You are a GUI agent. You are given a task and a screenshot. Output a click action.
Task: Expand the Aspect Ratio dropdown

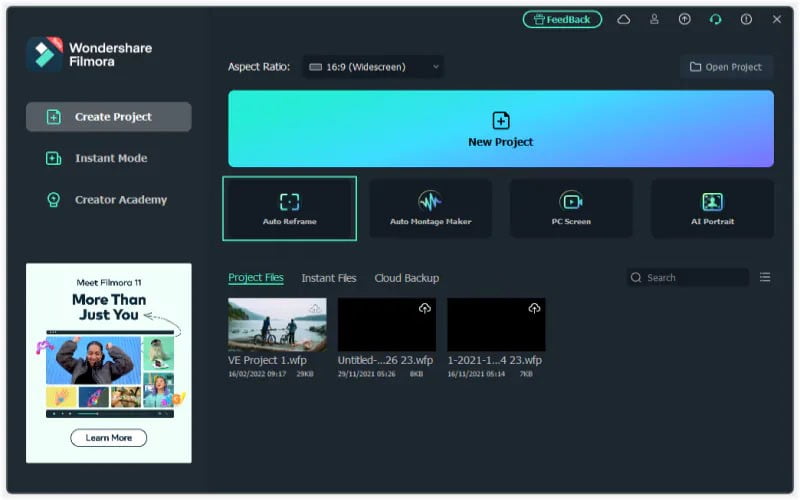tap(373, 67)
